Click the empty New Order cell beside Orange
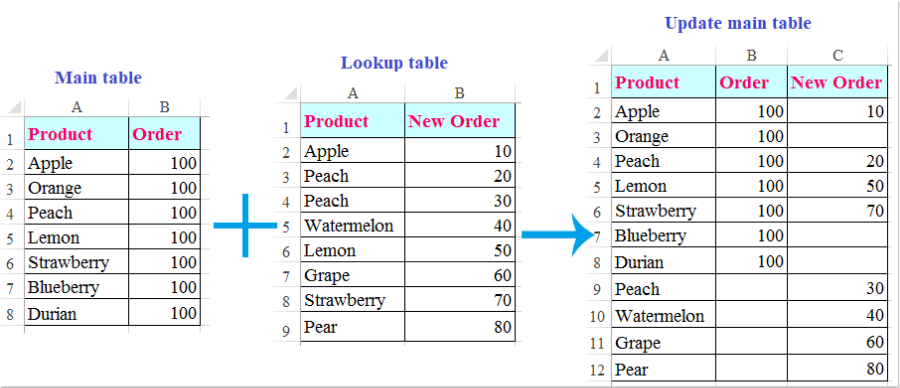The height and width of the screenshot is (388, 900). [x=837, y=136]
